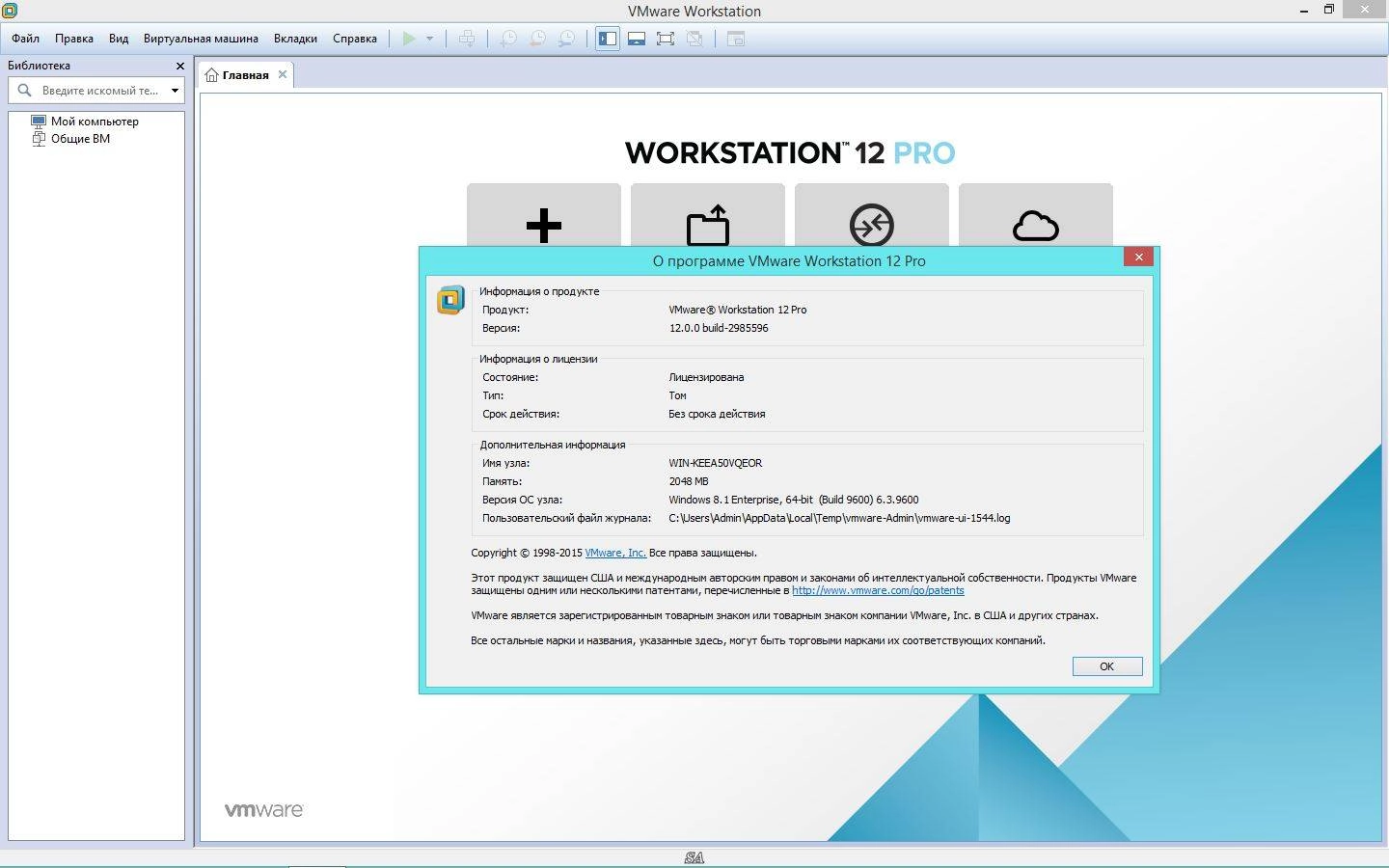This screenshot has width=1389, height=868.
Task: Open the vmware.com/go/patents link
Action: point(878,590)
